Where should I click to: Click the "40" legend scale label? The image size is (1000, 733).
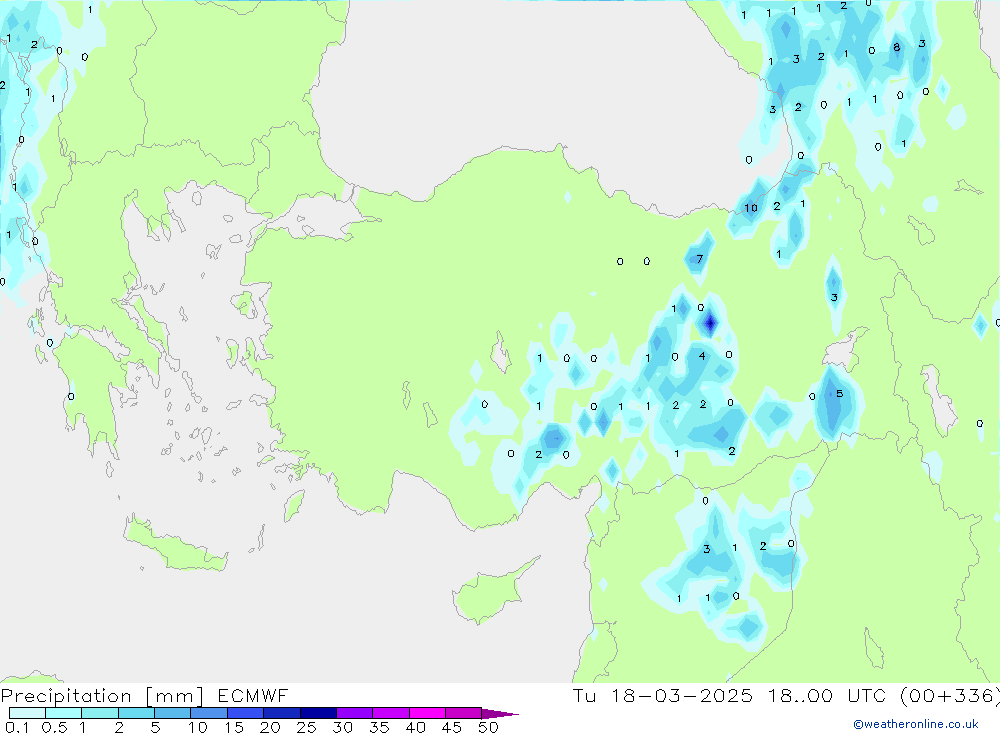coord(416,727)
